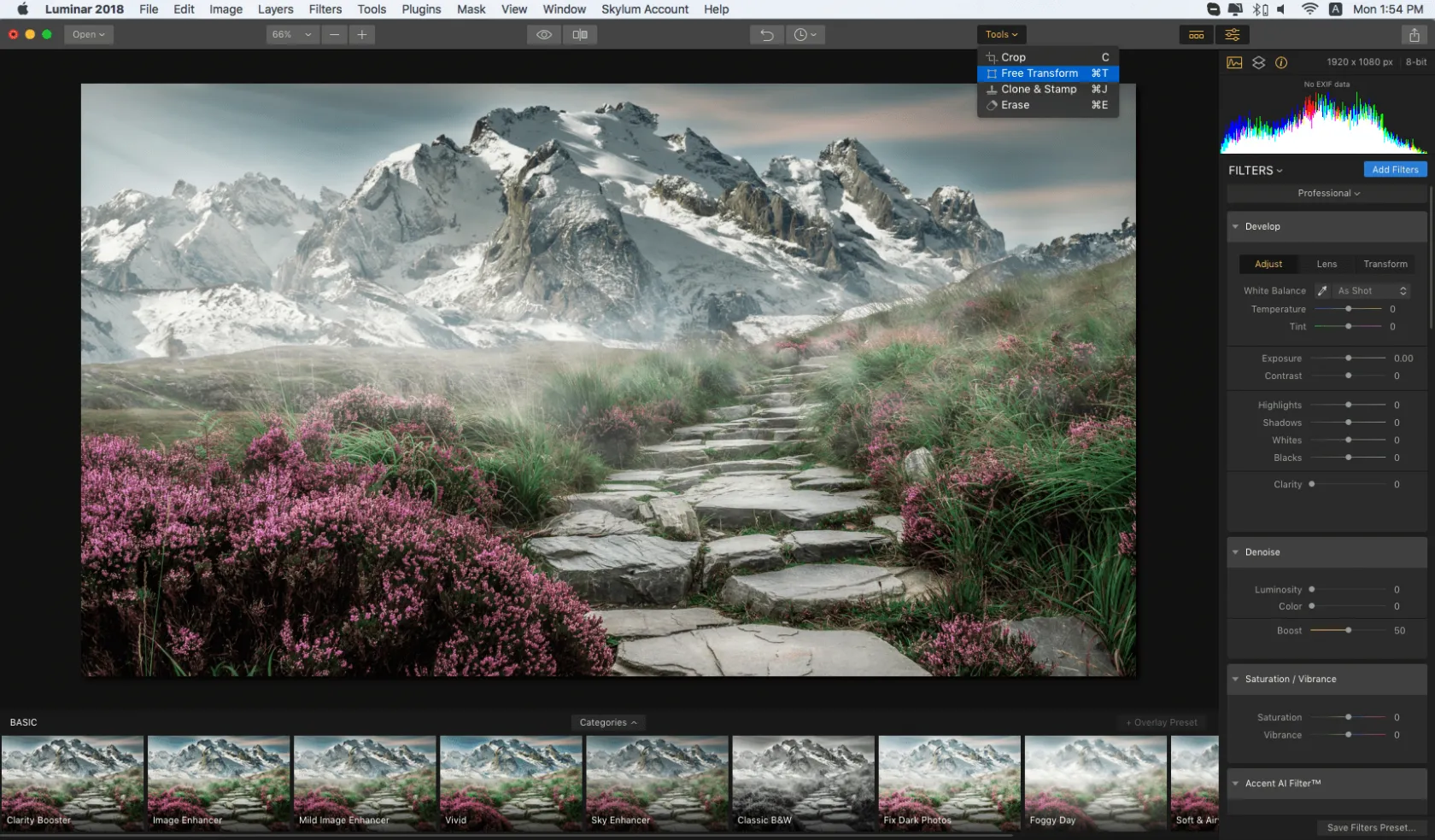This screenshot has height=840, width=1435.
Task: Click the share export icon
Action: tap(1414, 35)
